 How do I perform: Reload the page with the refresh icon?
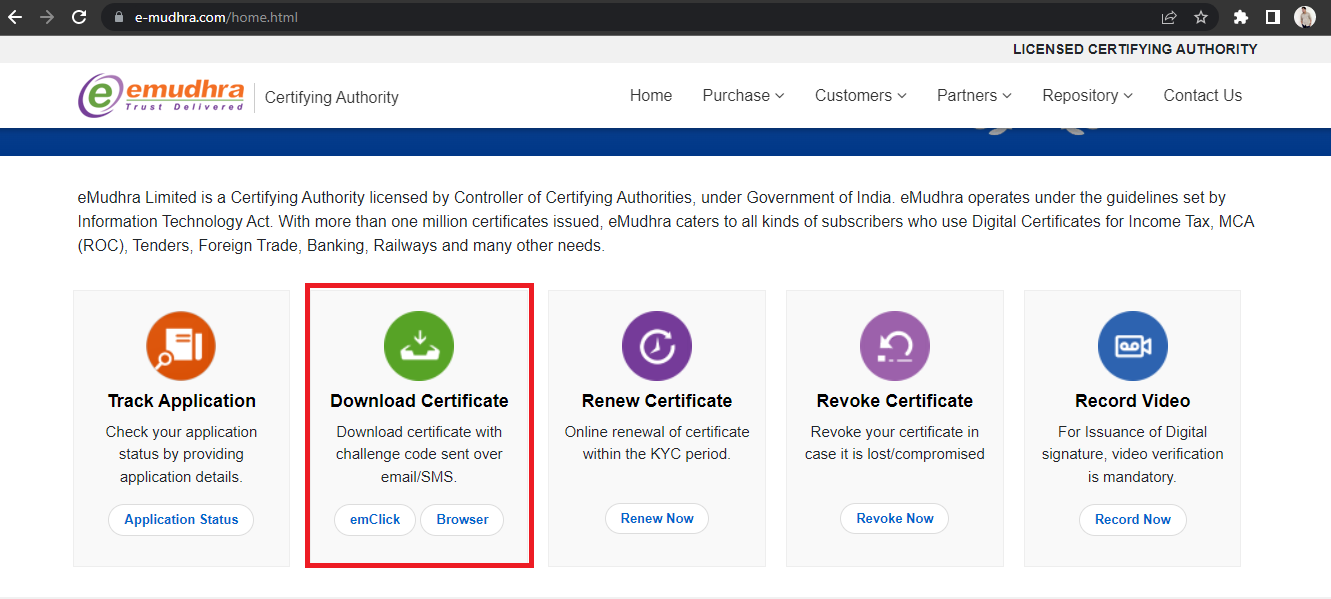79,16
